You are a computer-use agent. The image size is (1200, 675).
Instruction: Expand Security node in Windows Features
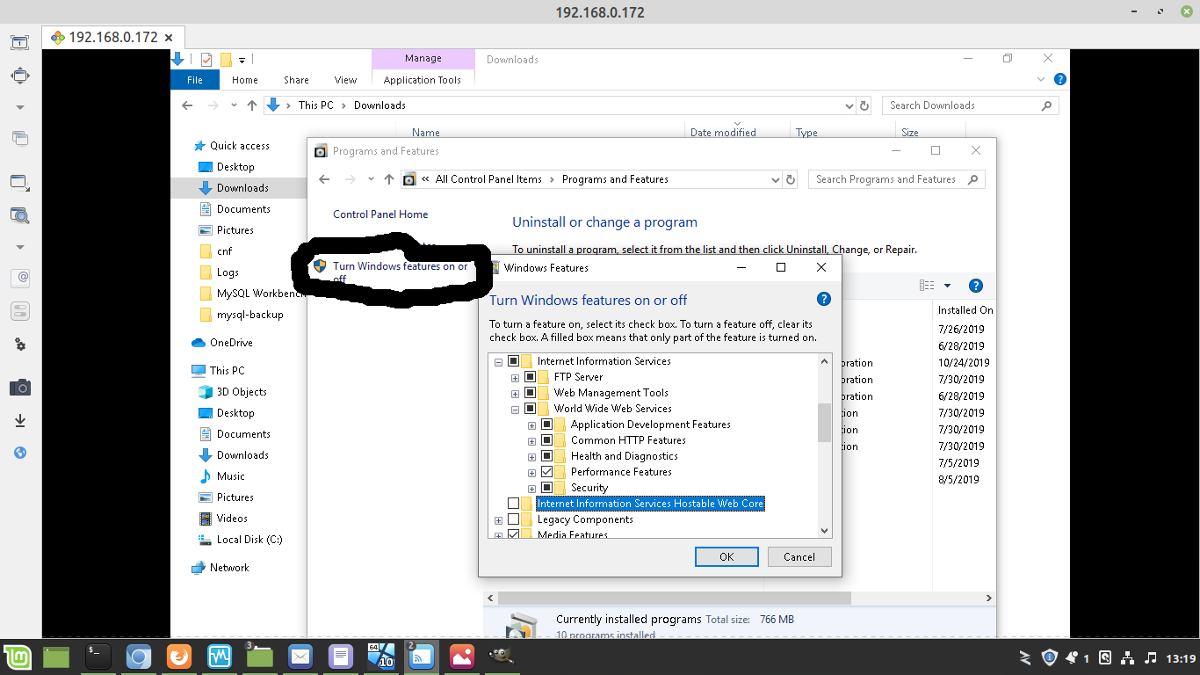pos(532,488)
